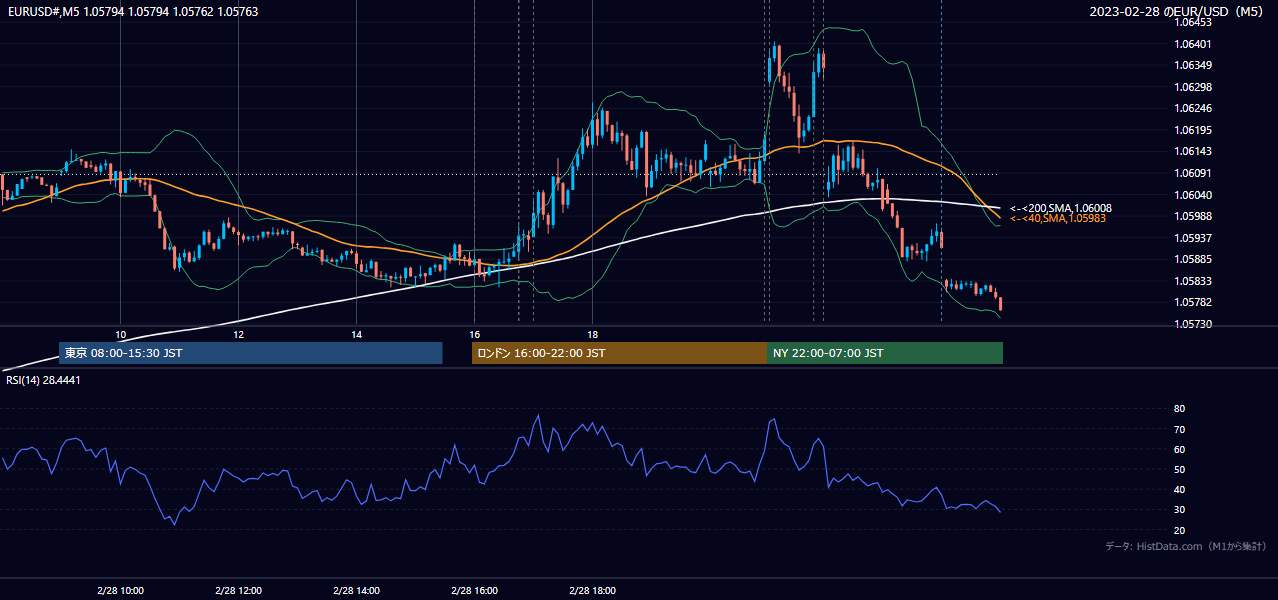Click the 1.06195 price axis label

click(1193, 130)
